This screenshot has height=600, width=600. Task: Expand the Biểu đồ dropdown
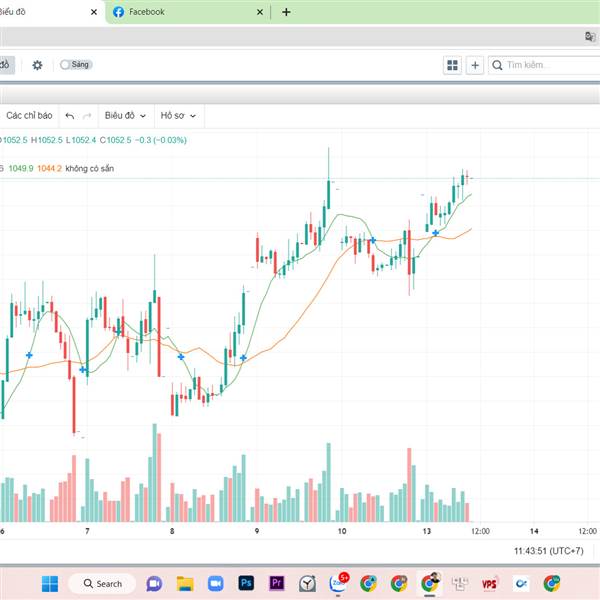[x=126, y=116]
